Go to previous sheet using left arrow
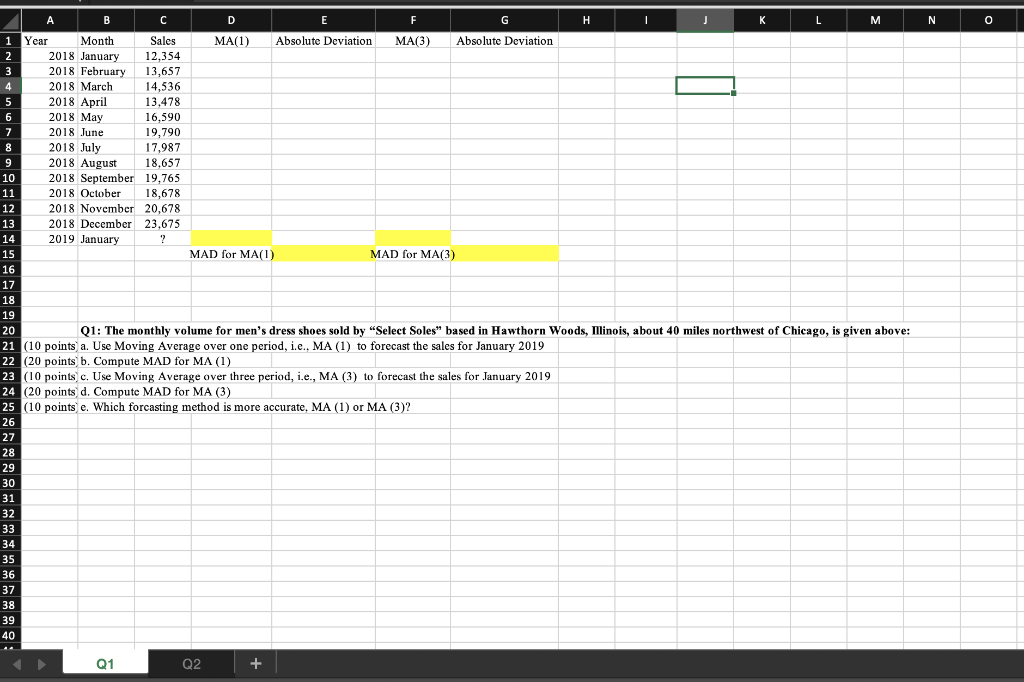The image size is (1024, 682). coord(18,664)
